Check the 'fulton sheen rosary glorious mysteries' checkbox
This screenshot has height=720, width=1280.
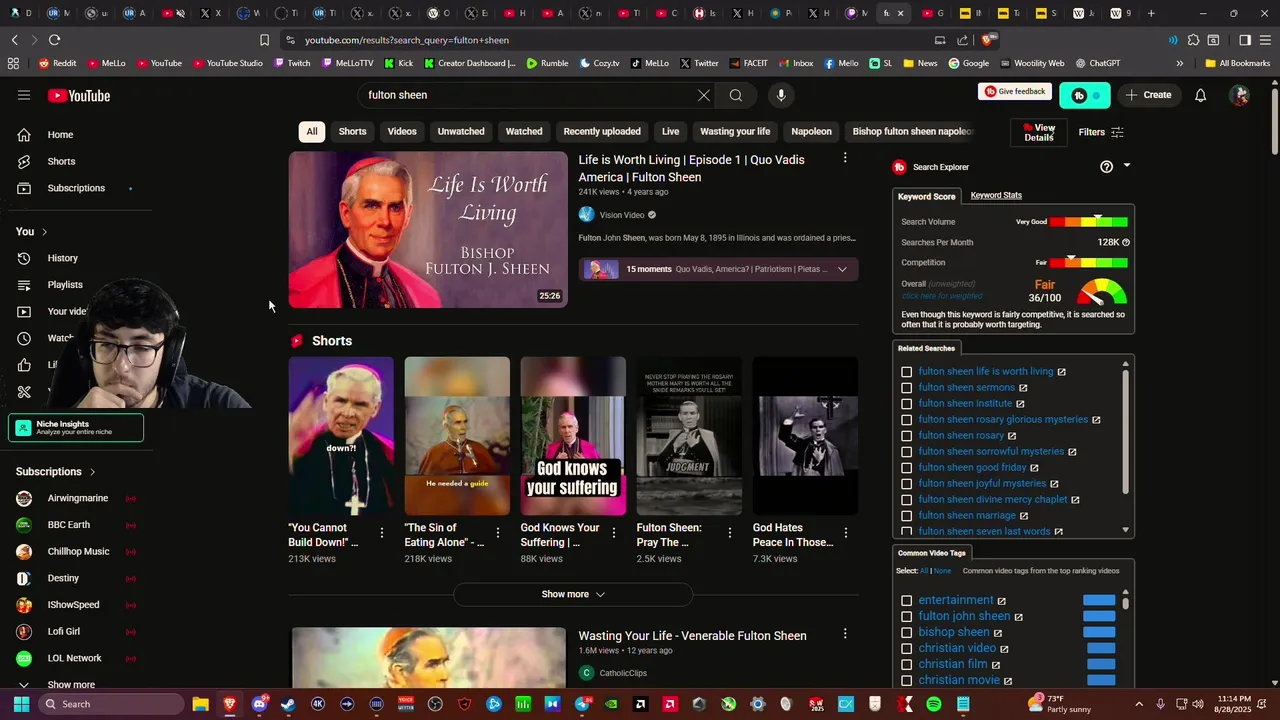point(907,420)
